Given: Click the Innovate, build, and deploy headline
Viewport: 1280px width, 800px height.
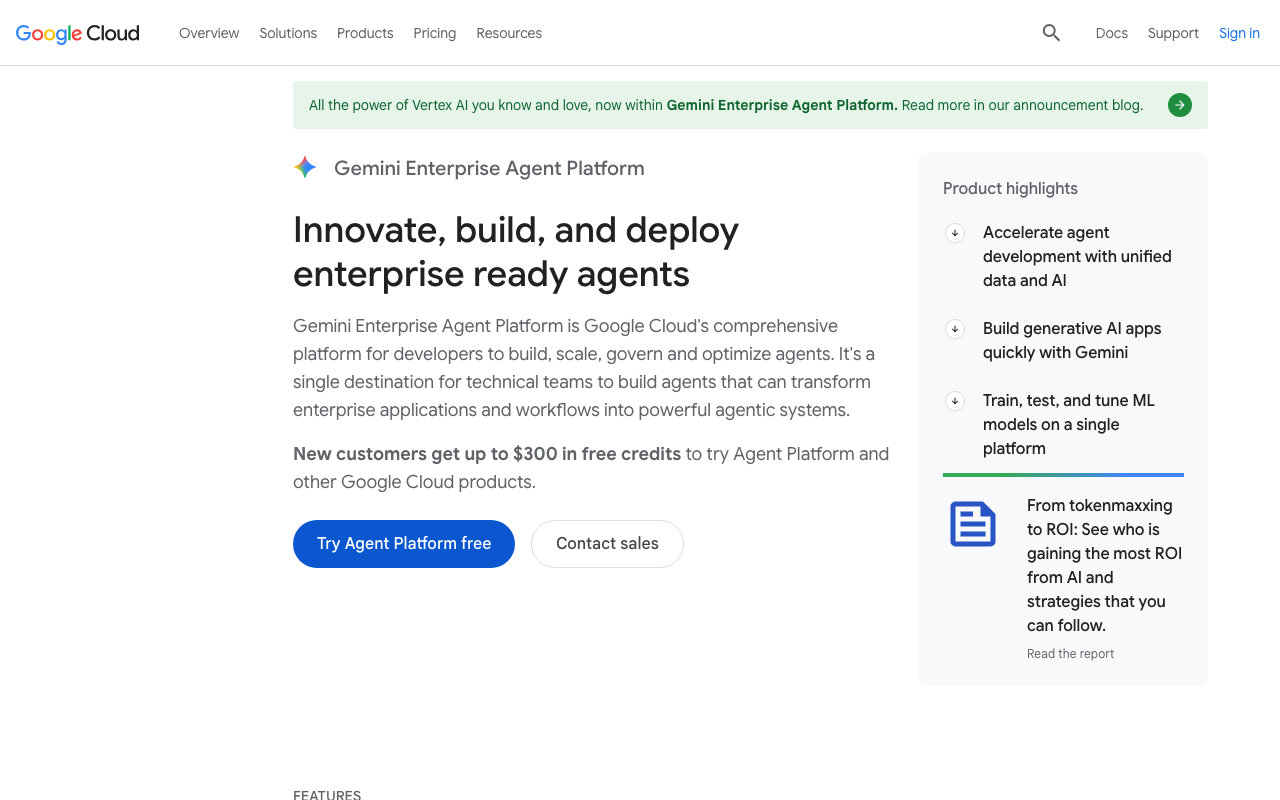Looking at the screenshot, I should click(516, 252).
